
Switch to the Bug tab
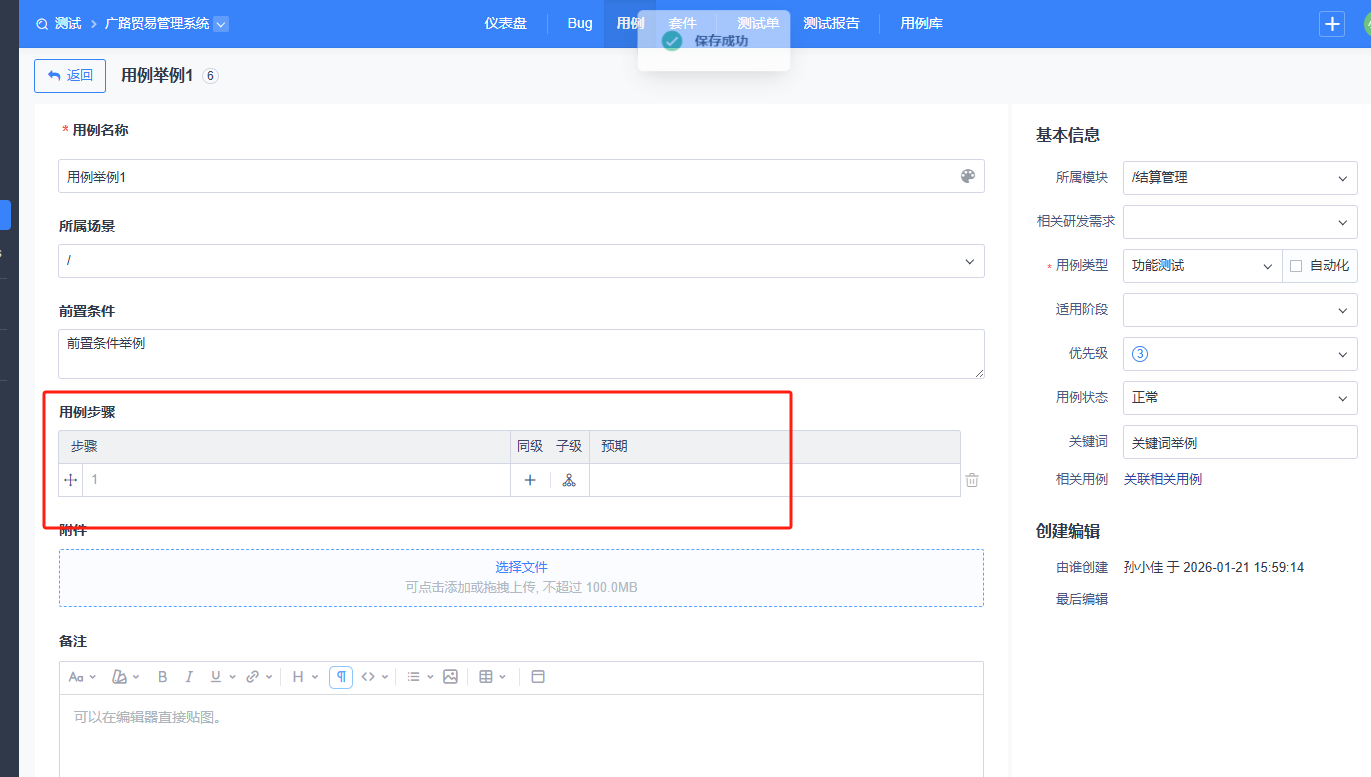580,23
